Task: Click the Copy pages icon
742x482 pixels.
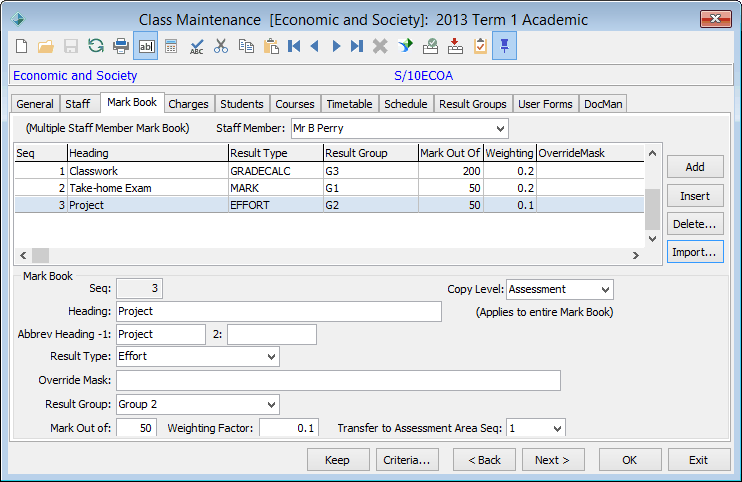Action: (x=246, y=46)
